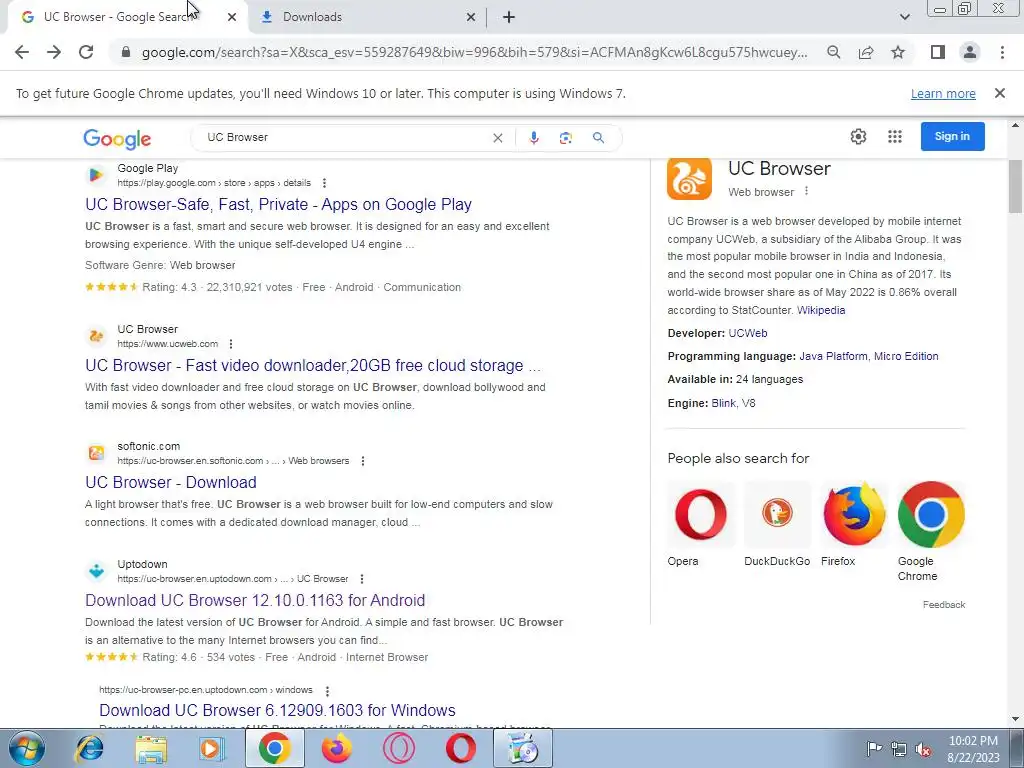The width and height of the screenshot is (1024, 768).
Task: Open the Chrome profile avatar
Action: [970, 52]
